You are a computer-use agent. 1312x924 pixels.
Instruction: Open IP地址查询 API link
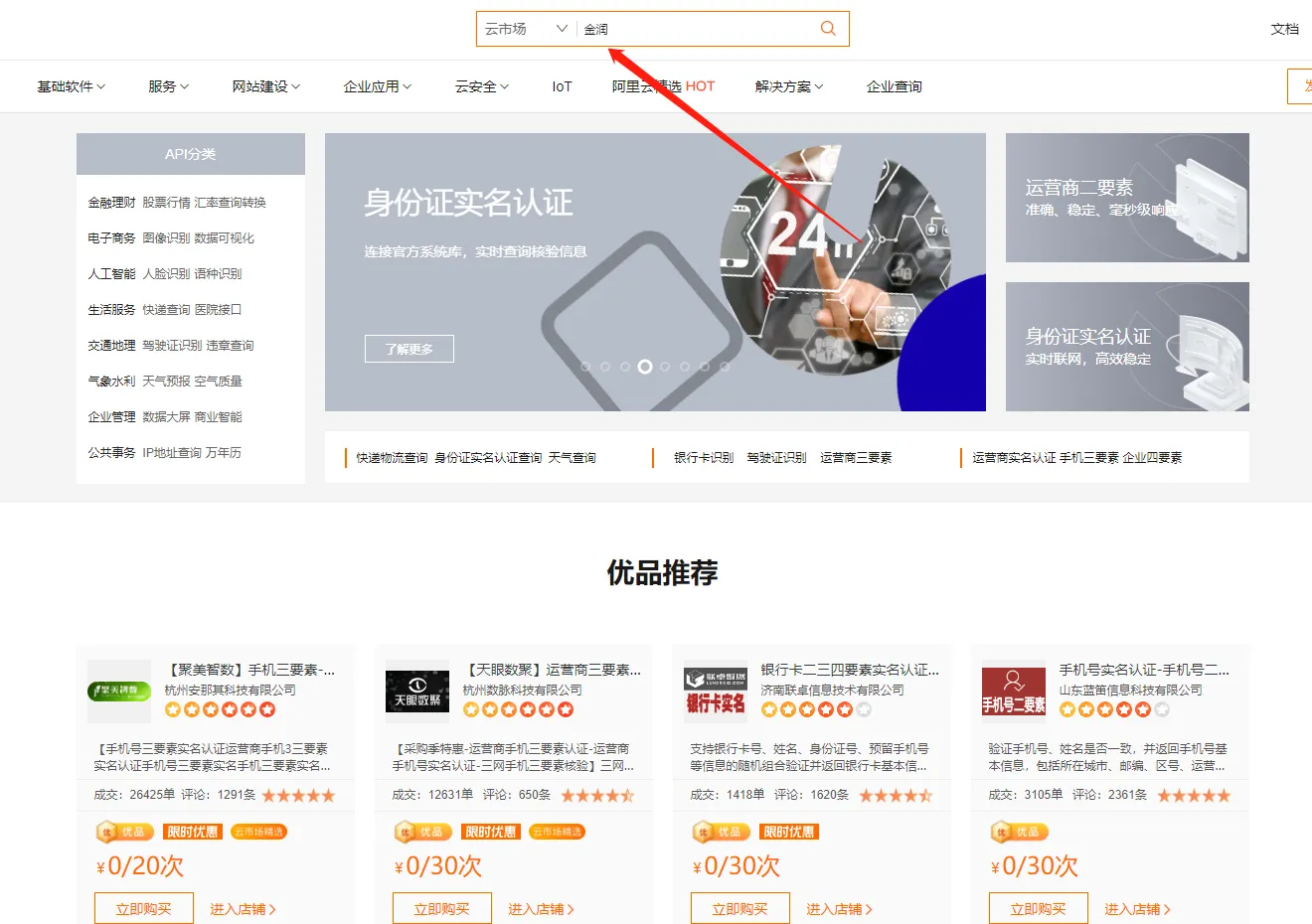click(172, 453)
